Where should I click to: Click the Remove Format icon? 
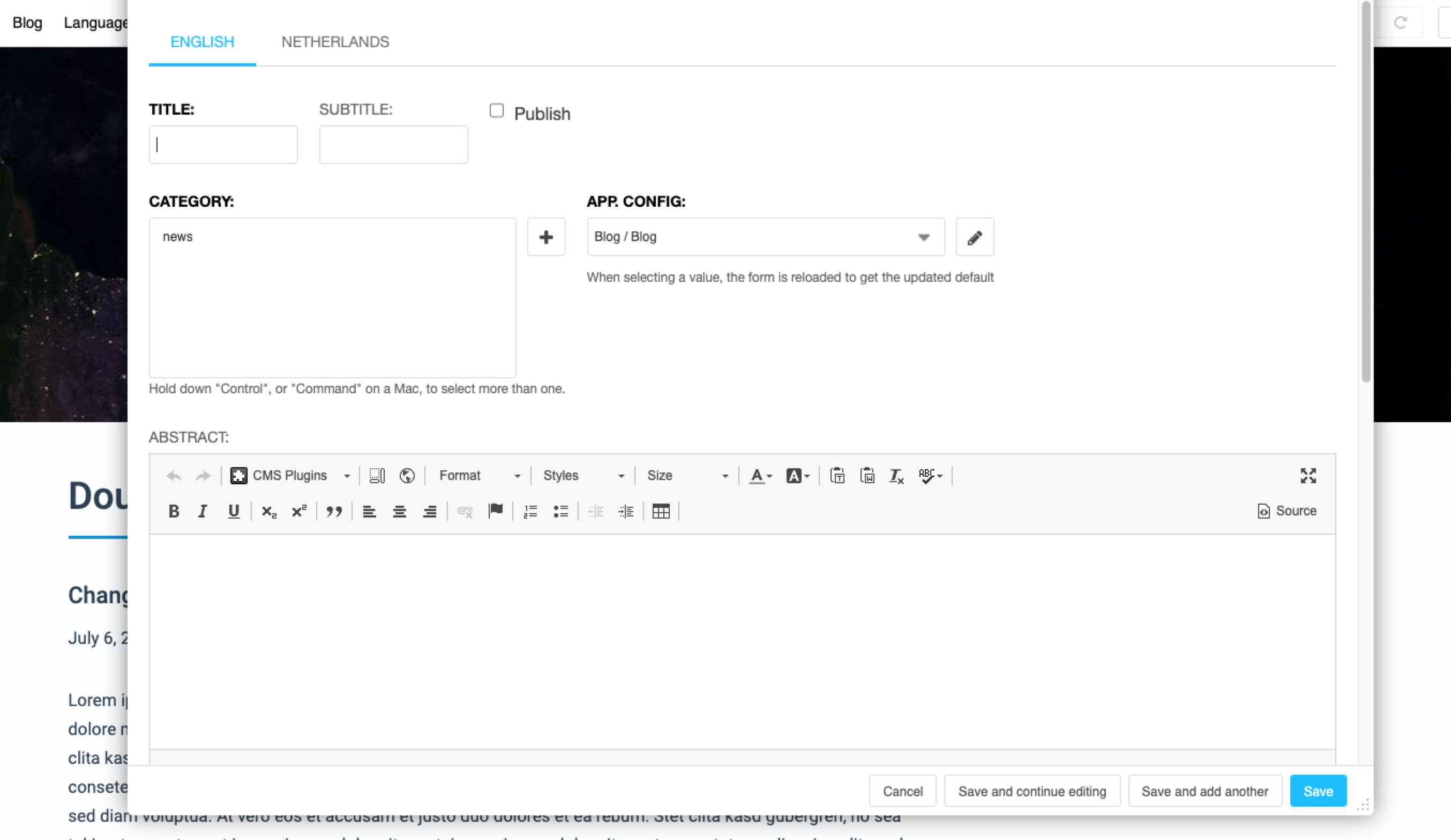click(x=896, y=476)
